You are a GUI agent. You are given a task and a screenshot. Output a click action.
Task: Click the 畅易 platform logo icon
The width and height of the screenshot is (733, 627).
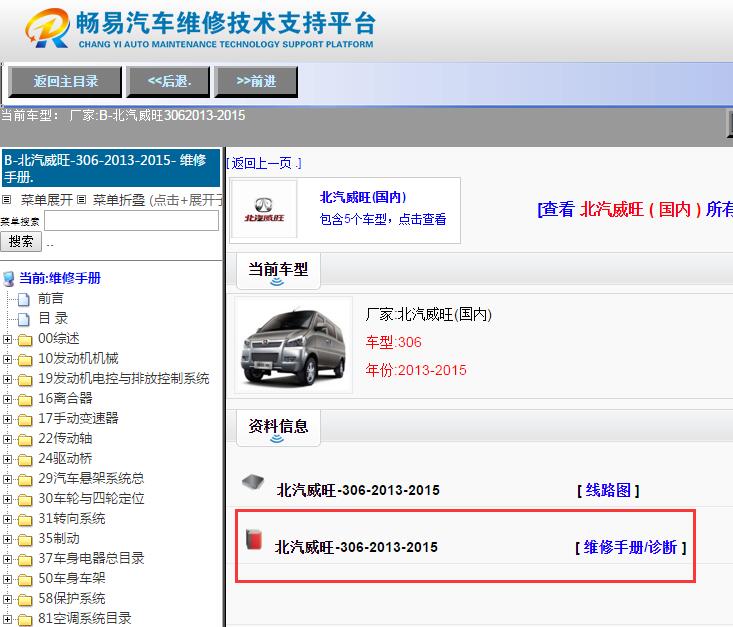[47, 28]
